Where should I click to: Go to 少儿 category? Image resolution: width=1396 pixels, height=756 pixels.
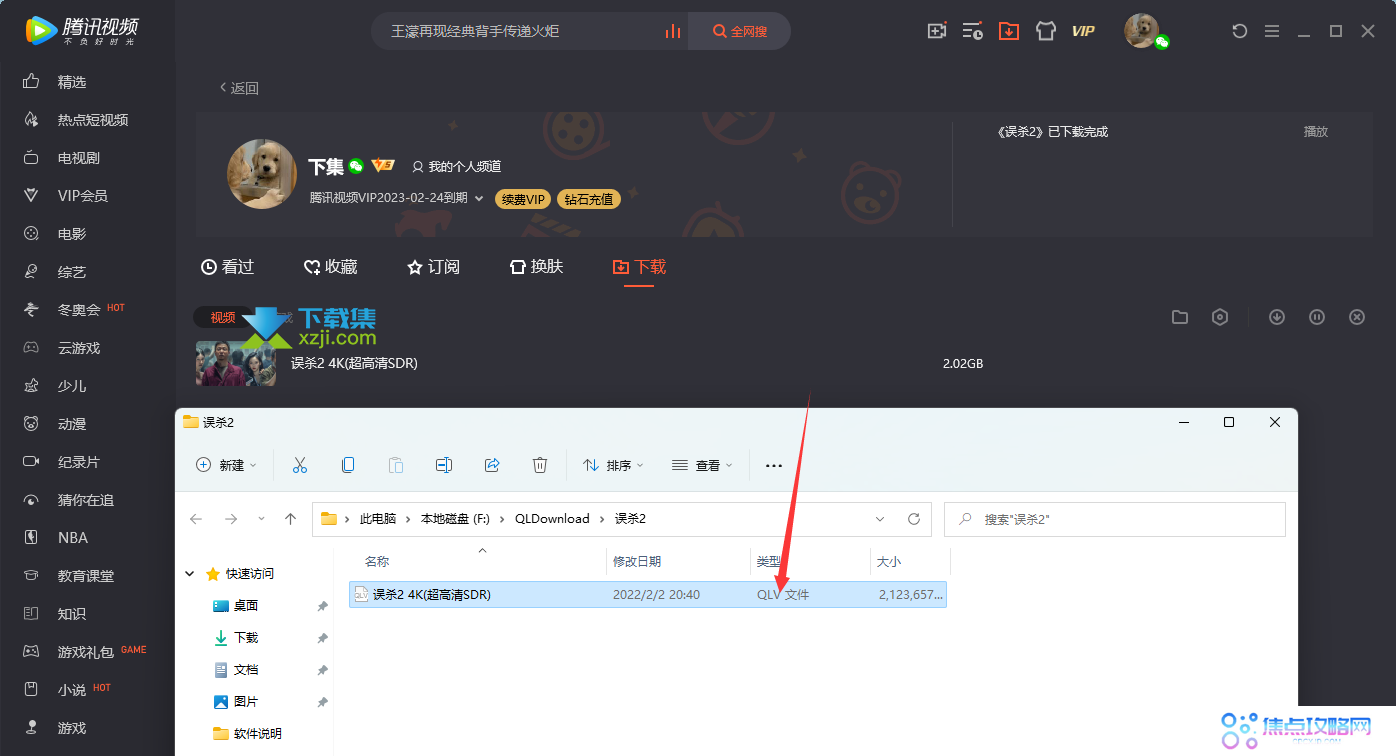click(72, 386)
